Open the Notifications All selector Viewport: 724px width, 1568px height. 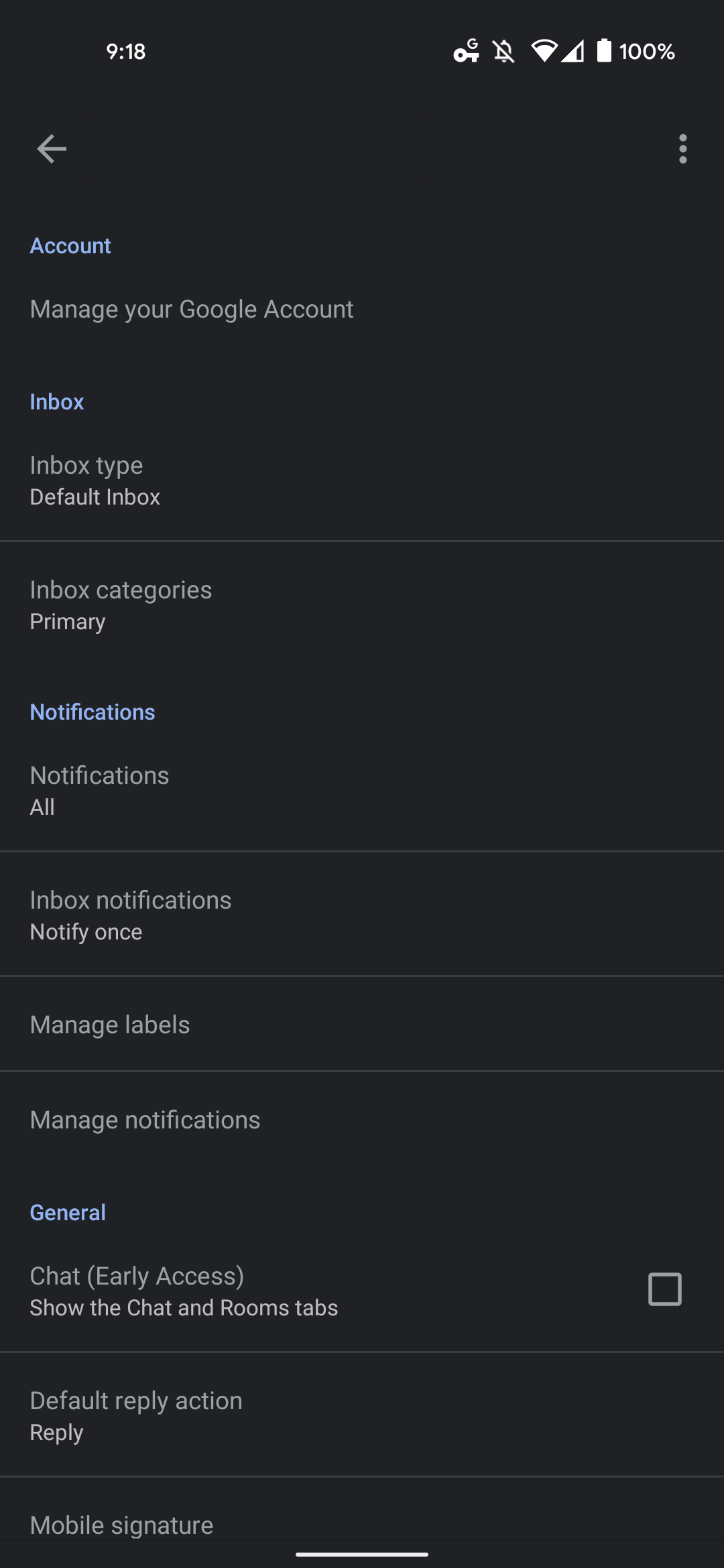pyautogui.click(x=362, y=791)
